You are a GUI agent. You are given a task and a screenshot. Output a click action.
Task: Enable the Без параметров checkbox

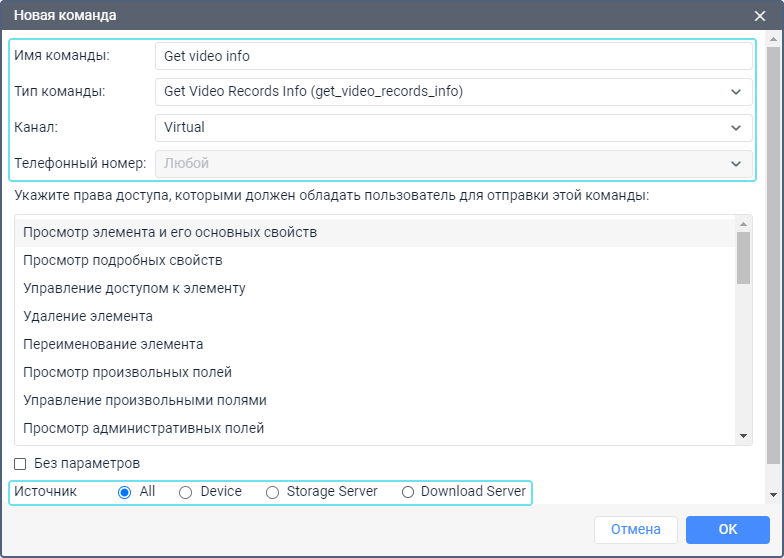tap(20, 464)
